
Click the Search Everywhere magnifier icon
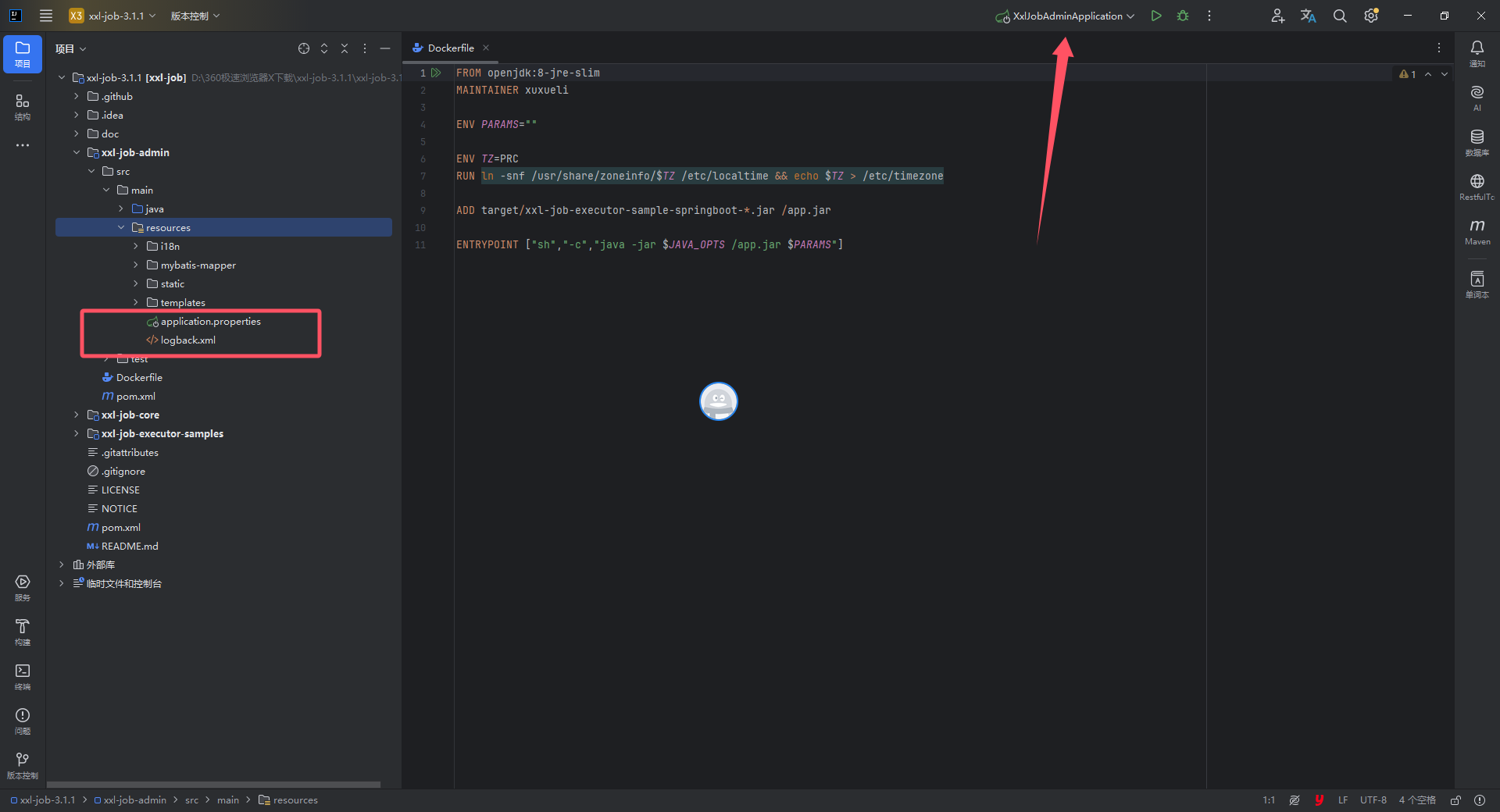(1340, 16)
